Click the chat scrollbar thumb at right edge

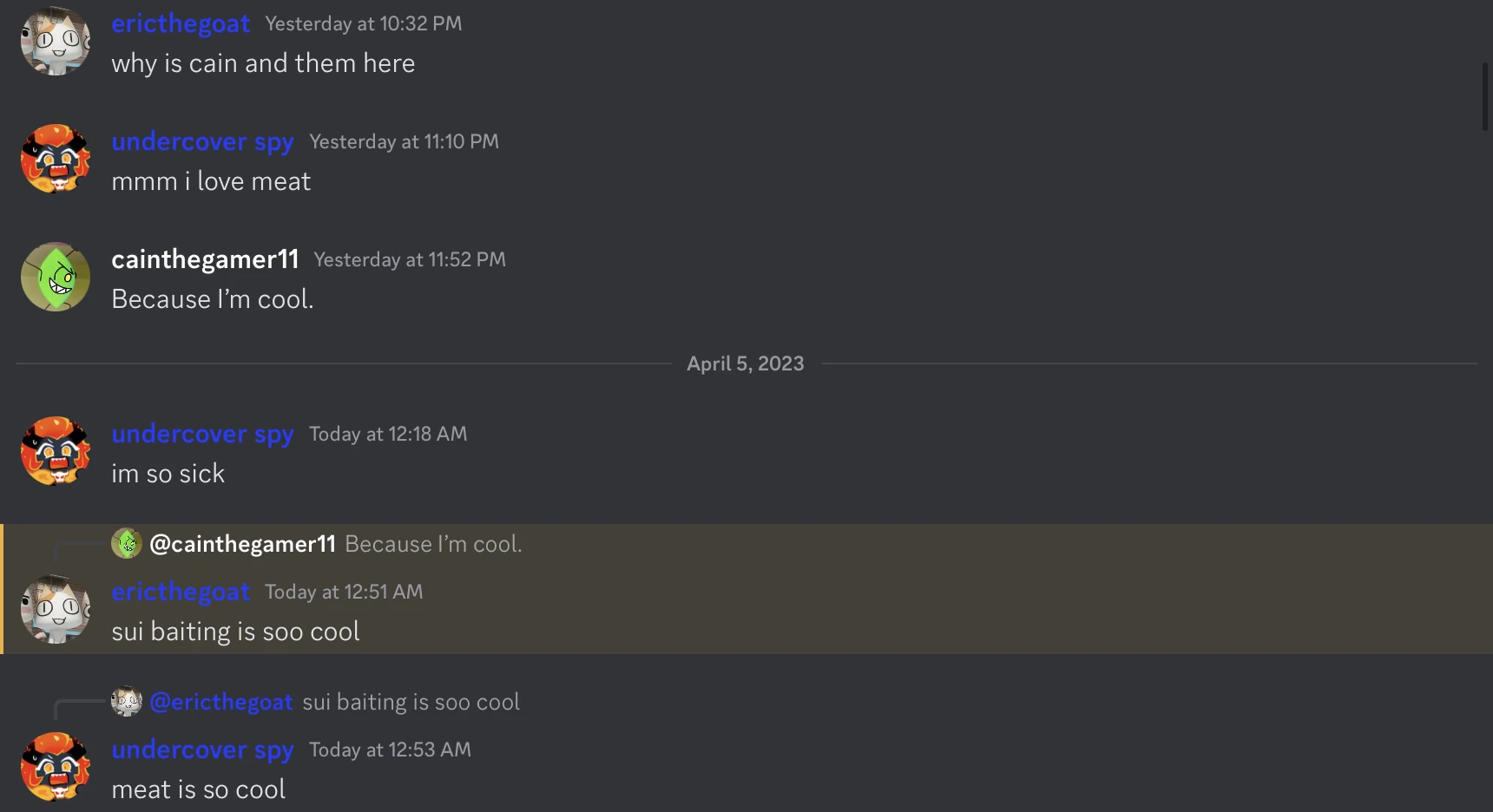(x=1485, y=97)
